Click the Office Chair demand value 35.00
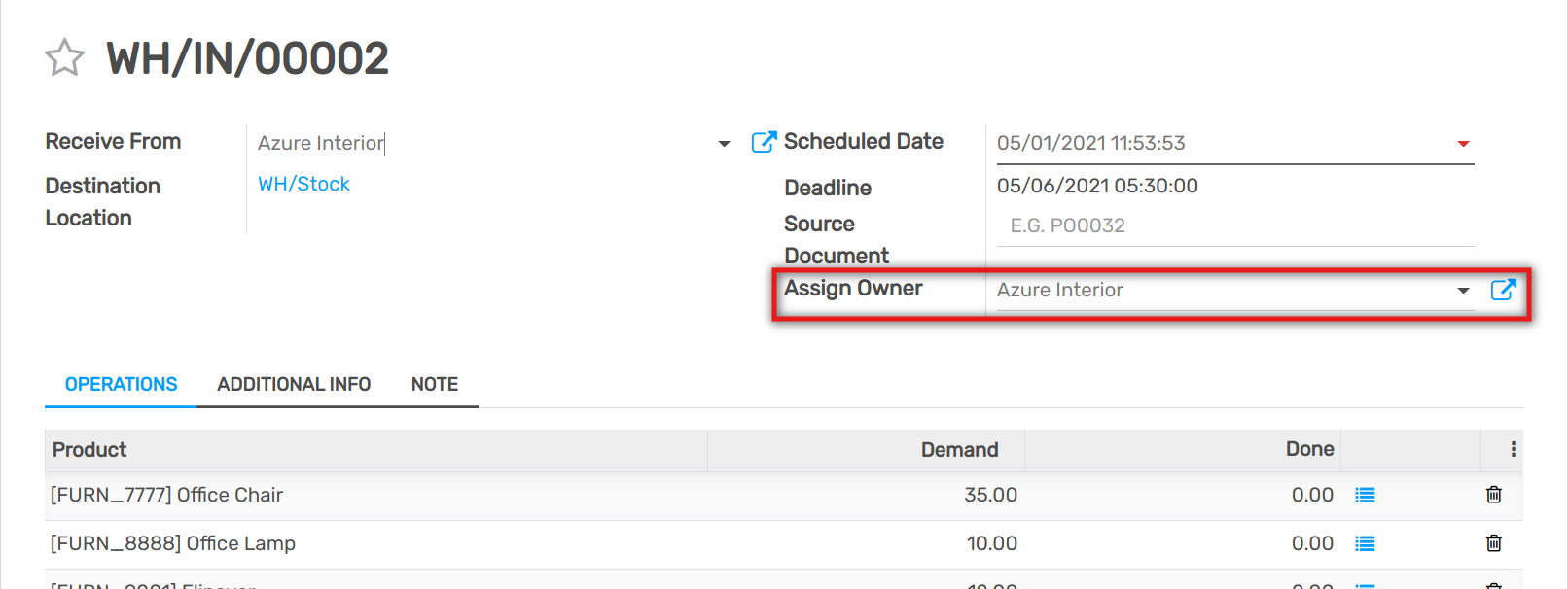 [989, 495]
